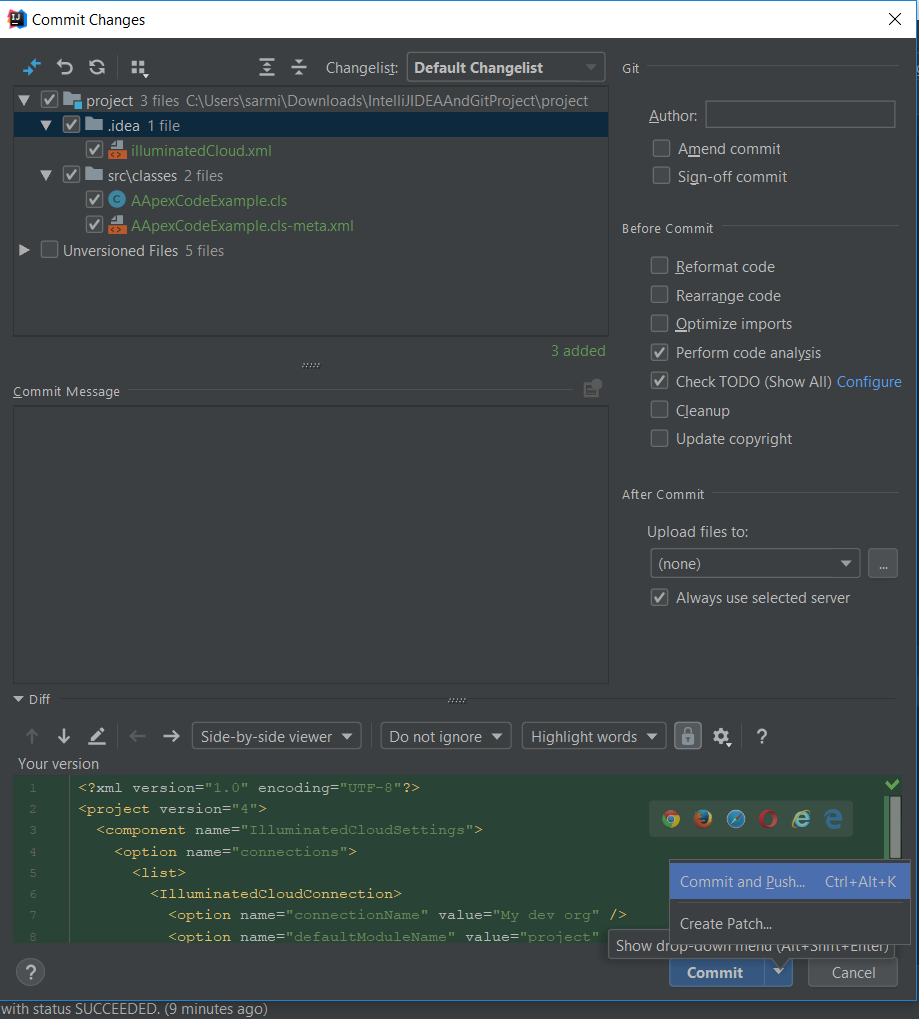Screen dimensions: 919x1019
Task: Choose Create Patch from the menu
Action: [x=726, y=924]
